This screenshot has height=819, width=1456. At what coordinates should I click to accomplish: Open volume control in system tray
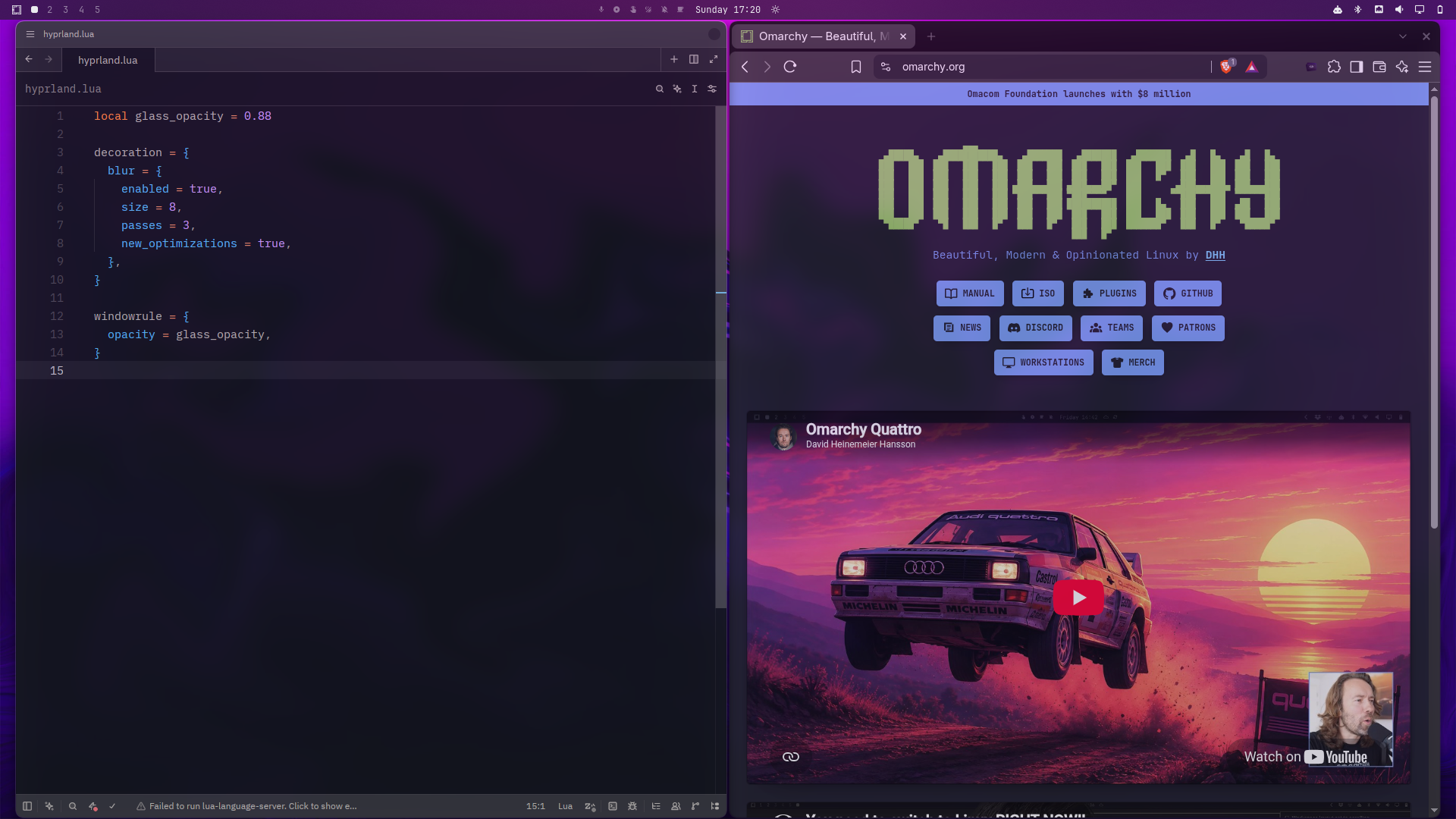[1399, 10]
